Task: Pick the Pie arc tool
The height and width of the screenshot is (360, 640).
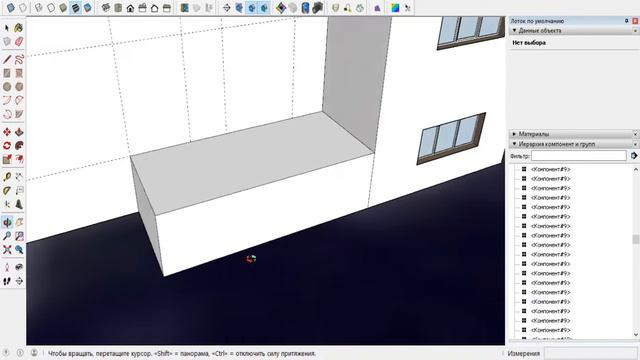Action: tap(19, 114)
